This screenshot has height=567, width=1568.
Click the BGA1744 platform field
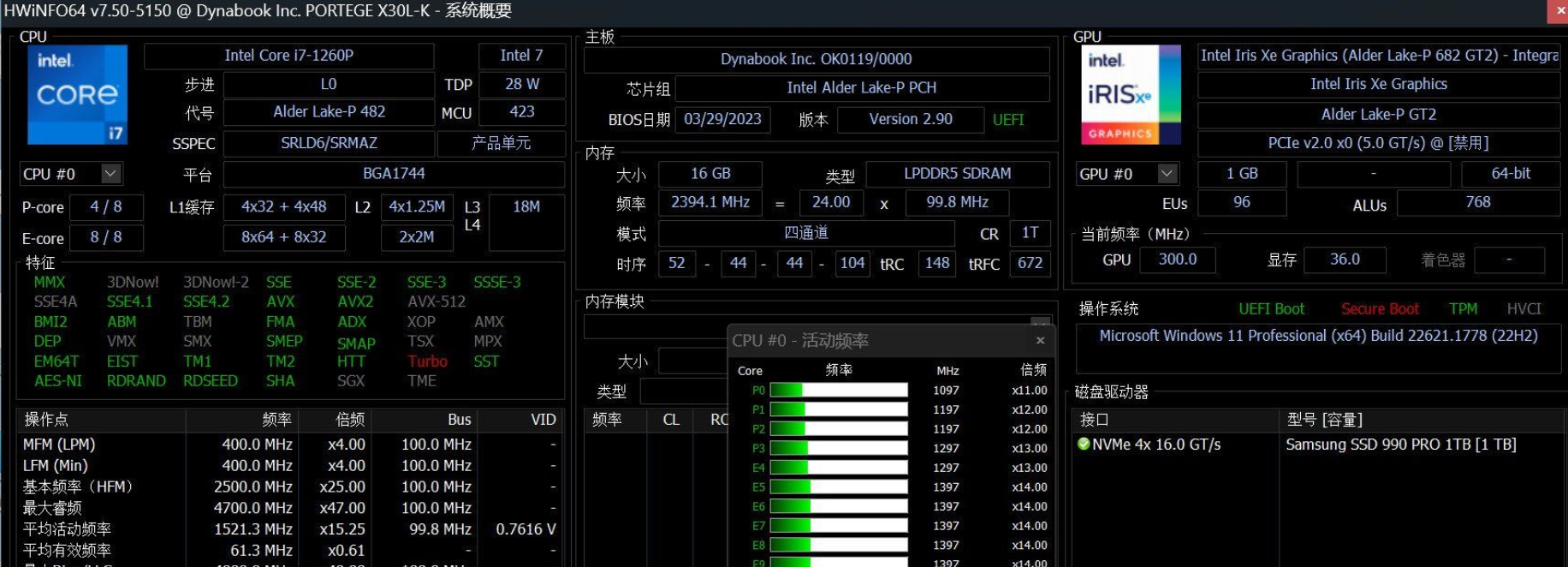pos(394,173)
